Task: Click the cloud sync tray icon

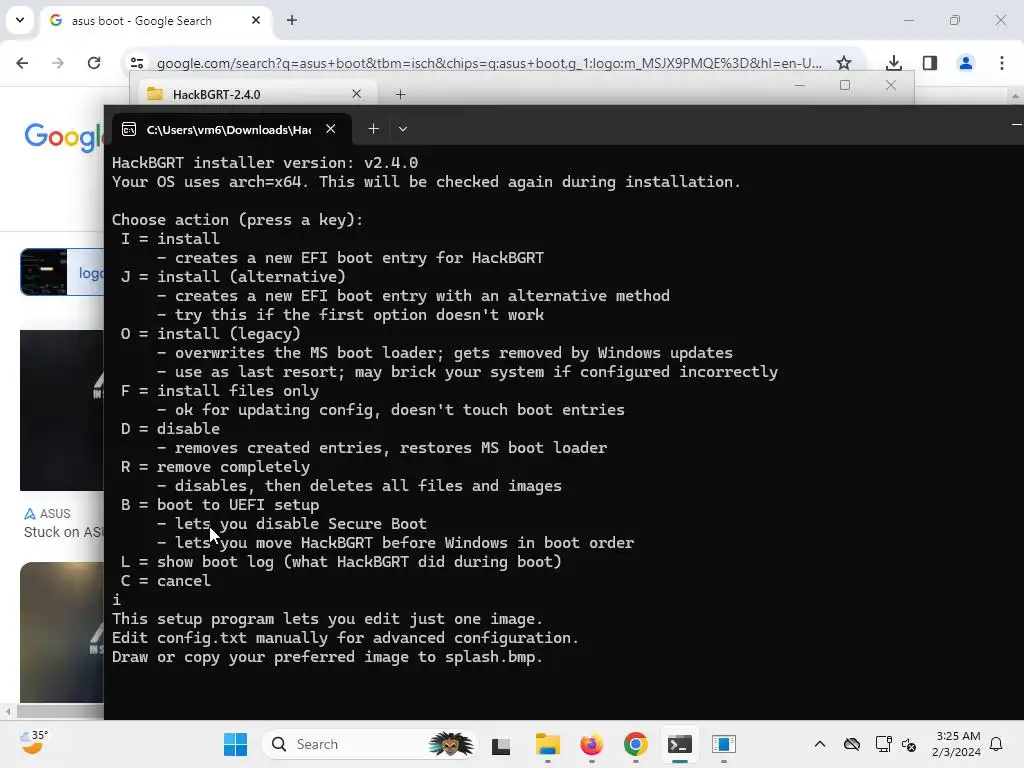Action: pyautogui.click(x=852, y=744)
